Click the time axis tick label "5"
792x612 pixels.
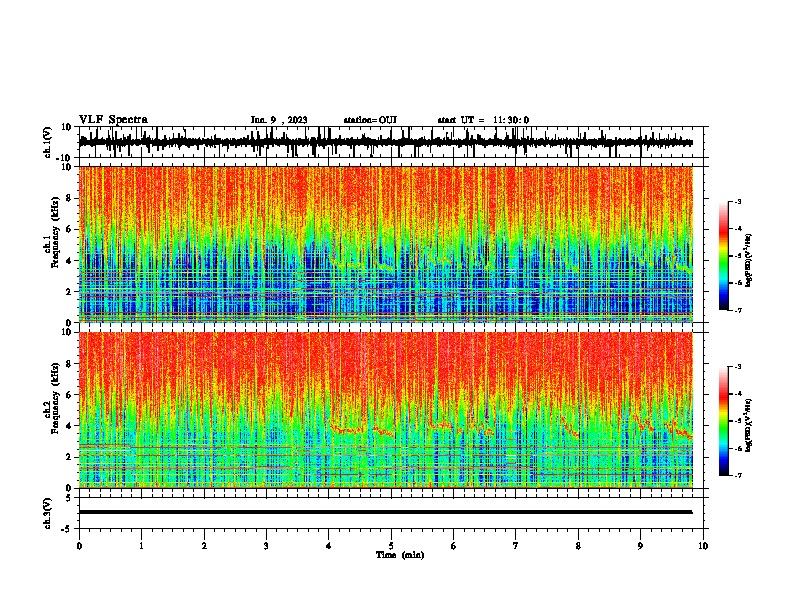(391, 546)
